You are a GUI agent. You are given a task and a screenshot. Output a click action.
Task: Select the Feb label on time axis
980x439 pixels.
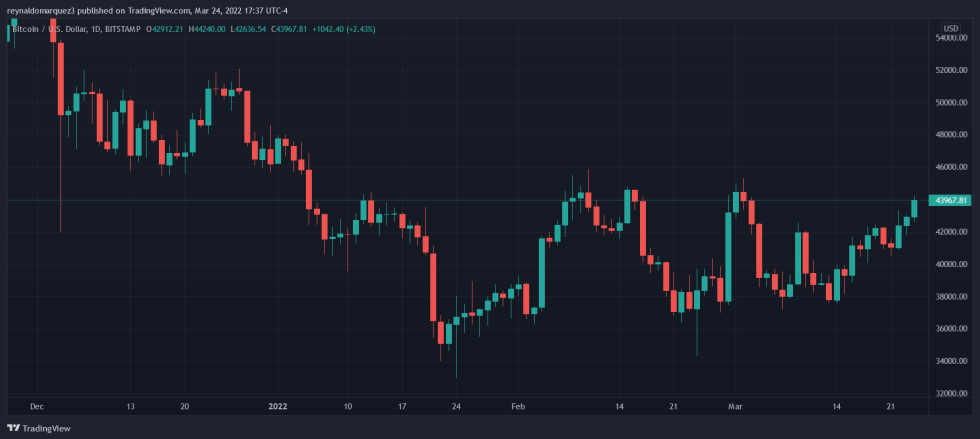(x=518, y=407)
